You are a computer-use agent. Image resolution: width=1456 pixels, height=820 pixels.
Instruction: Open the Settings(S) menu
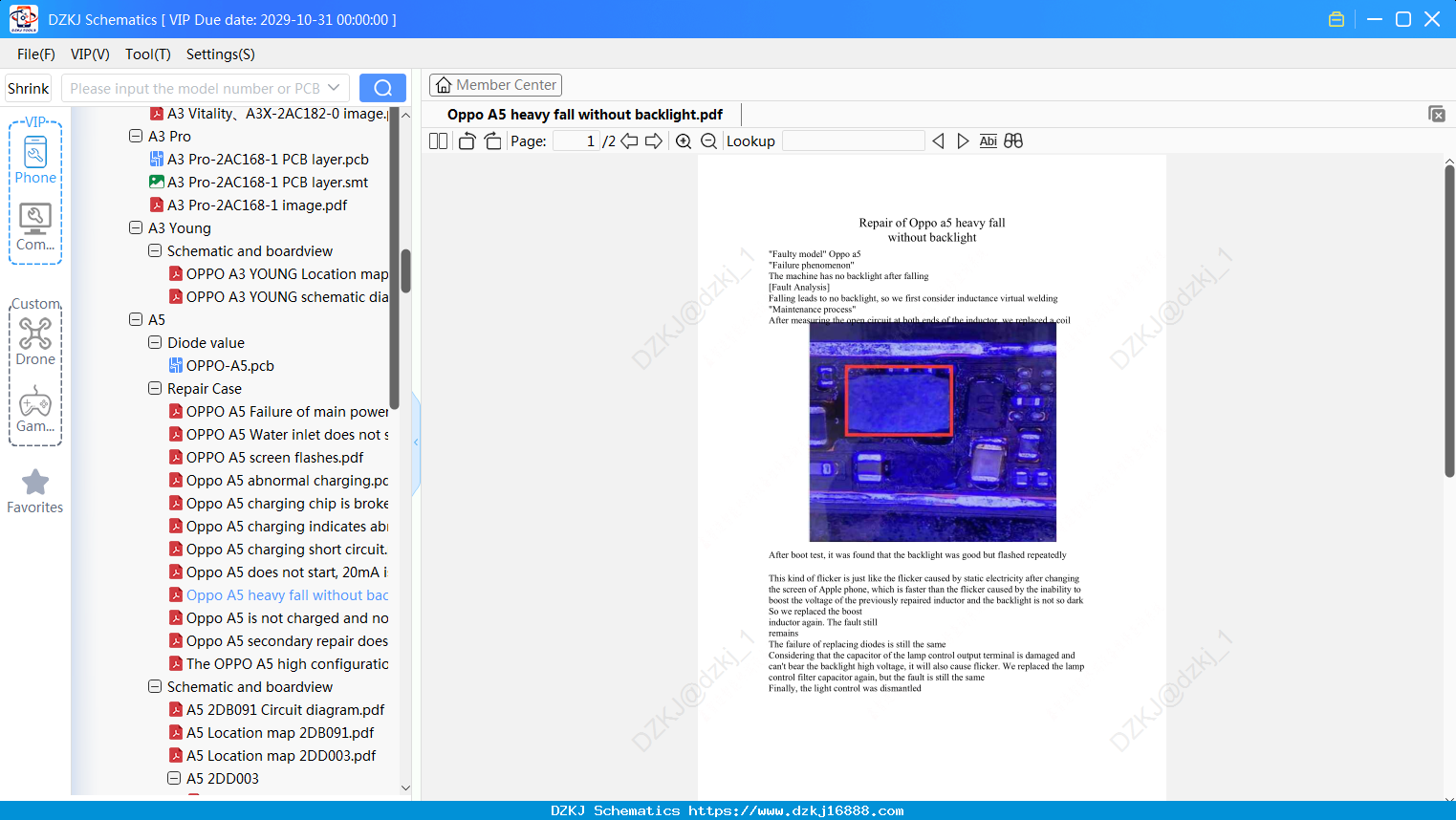click(221, 54)
